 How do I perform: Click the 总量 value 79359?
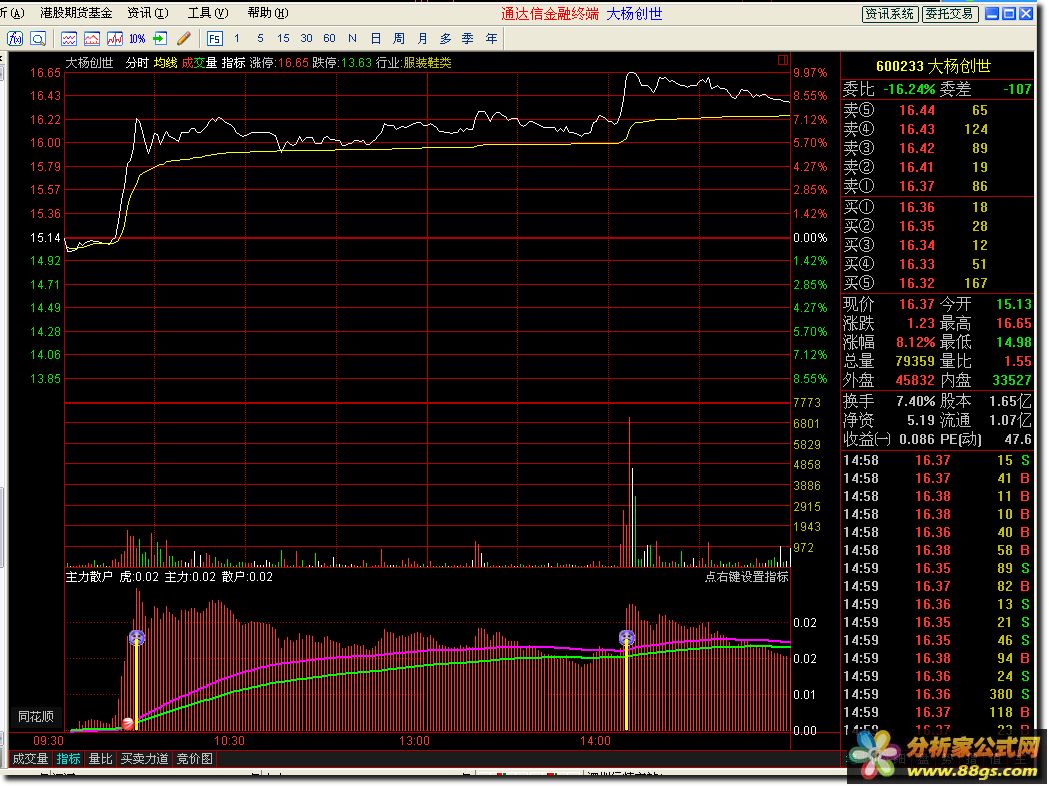point(915,361)
